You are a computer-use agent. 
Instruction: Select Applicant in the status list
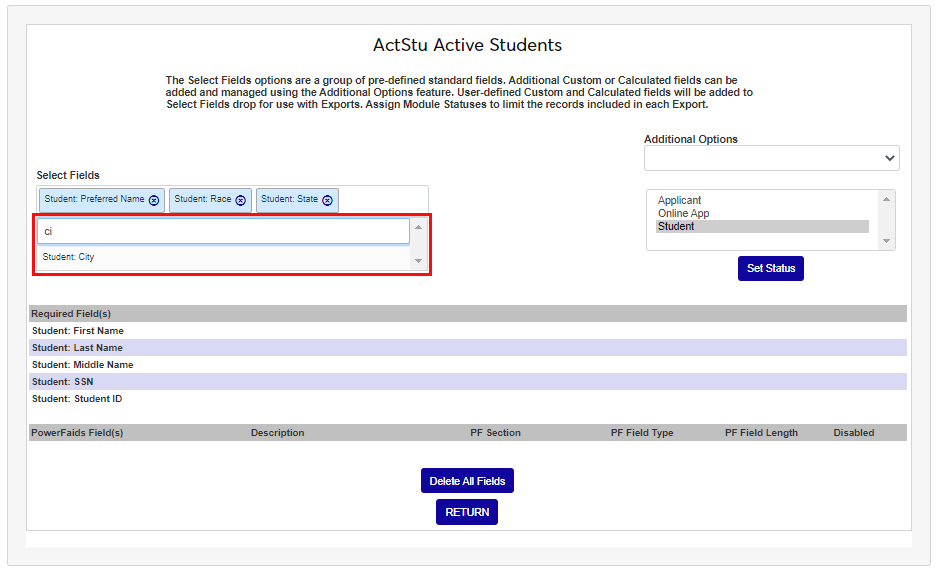(680, 201)
